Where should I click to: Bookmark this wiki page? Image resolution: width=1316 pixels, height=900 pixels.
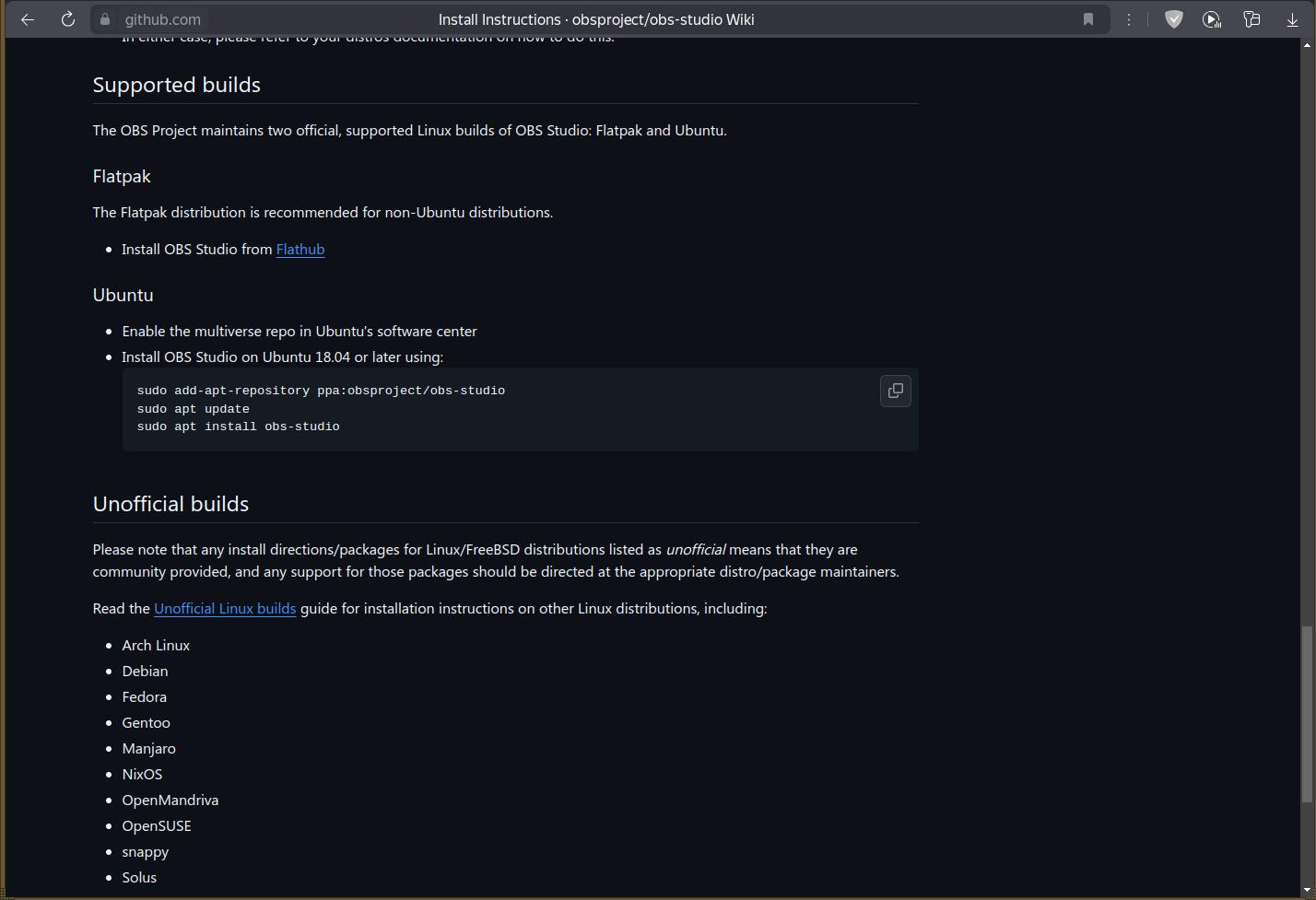point(1087,19)
